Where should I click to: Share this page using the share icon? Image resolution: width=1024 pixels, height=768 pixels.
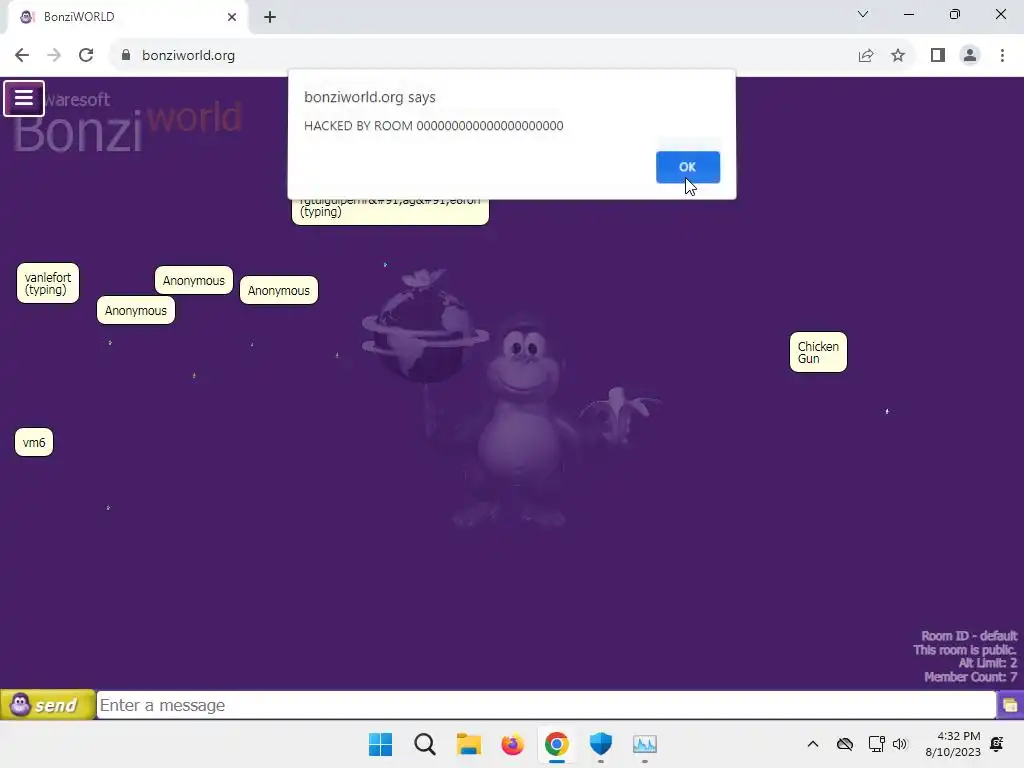(x=866, y=56)
